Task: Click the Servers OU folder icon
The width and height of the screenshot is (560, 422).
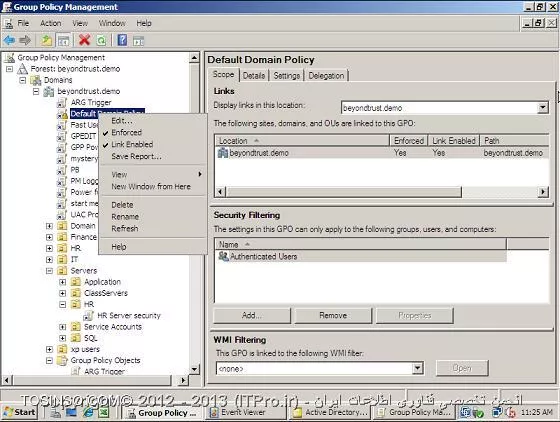Action: pos(62,271)
